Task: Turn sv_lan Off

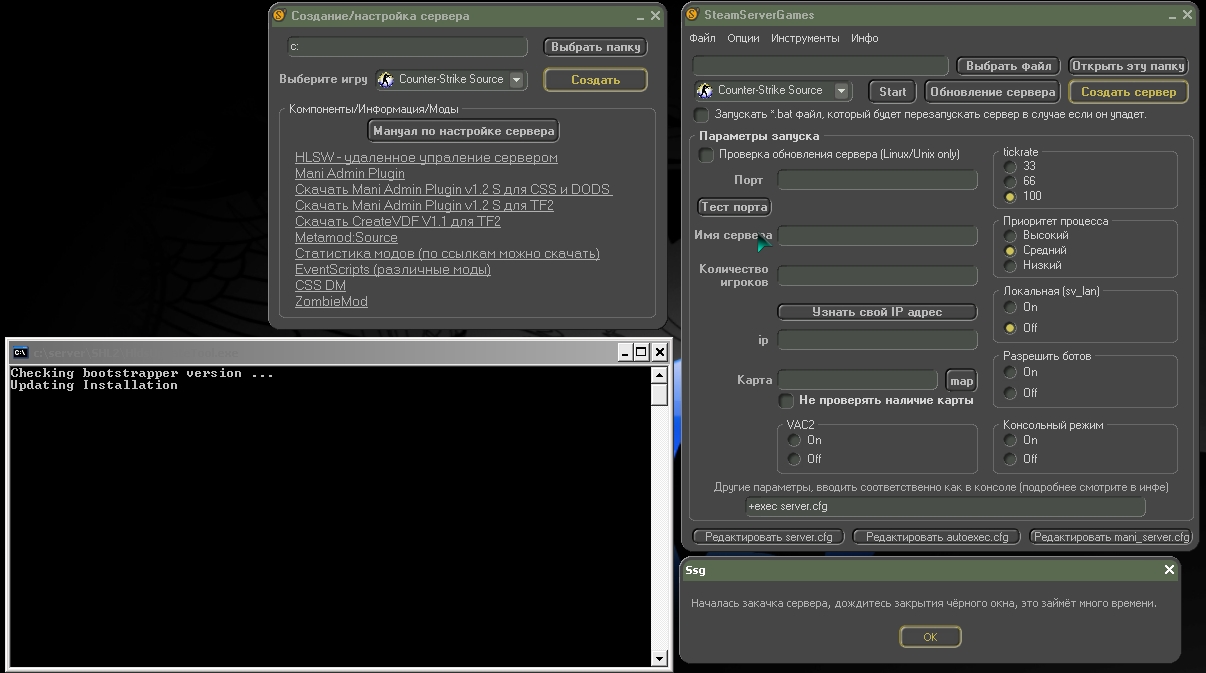Action: [x=1011, y=328]
